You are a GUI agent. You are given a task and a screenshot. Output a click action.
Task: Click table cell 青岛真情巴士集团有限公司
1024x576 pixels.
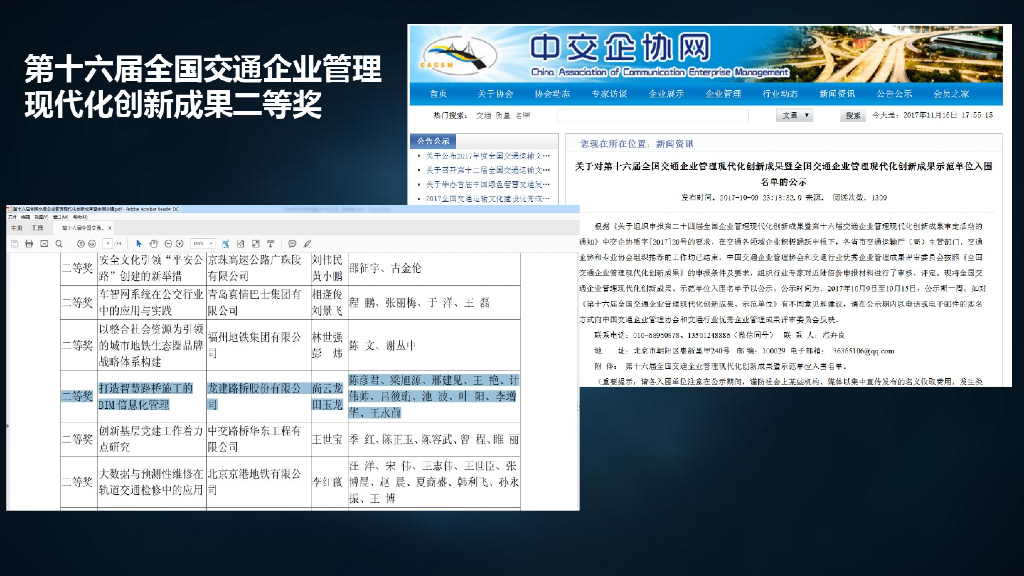click(x=259, y=302)
